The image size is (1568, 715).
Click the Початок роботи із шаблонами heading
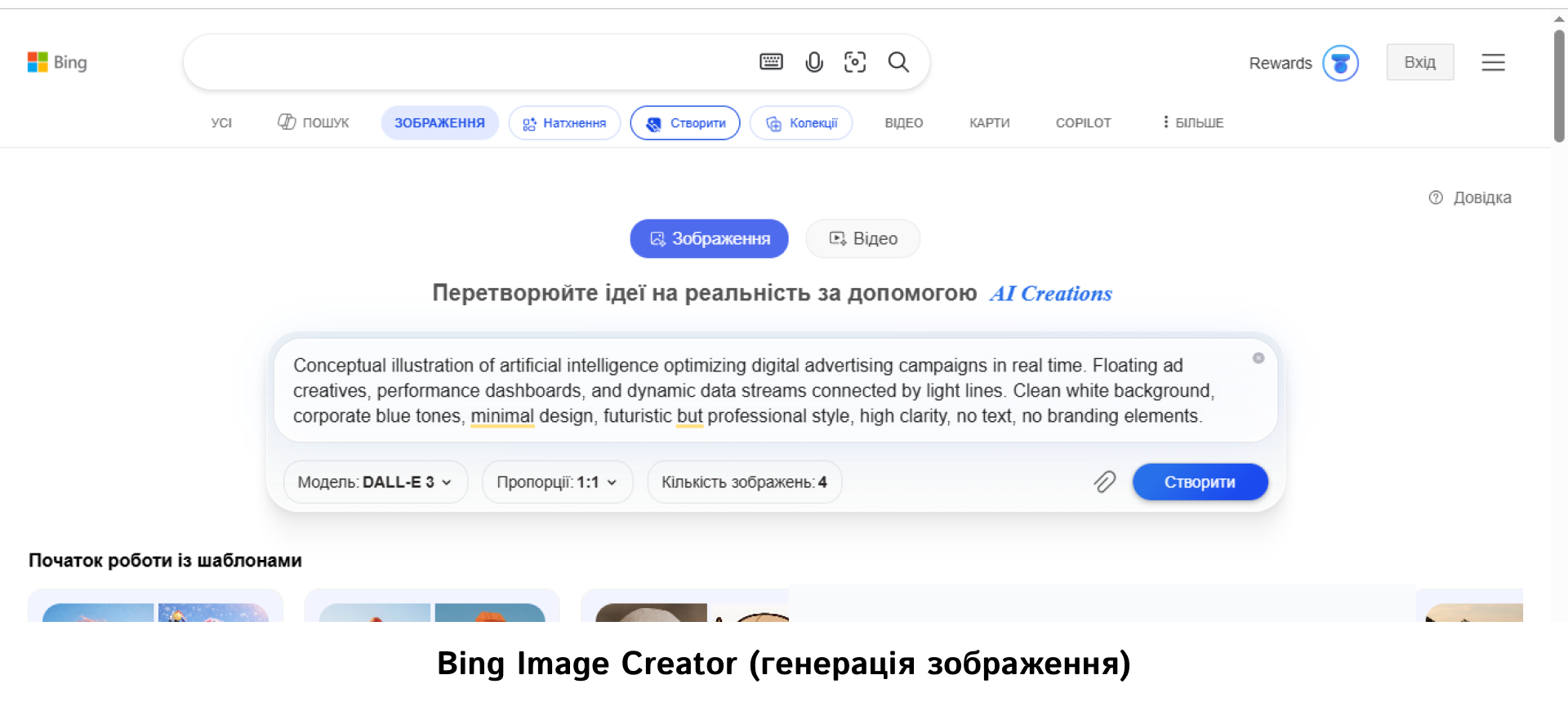(x=165, y=560)
